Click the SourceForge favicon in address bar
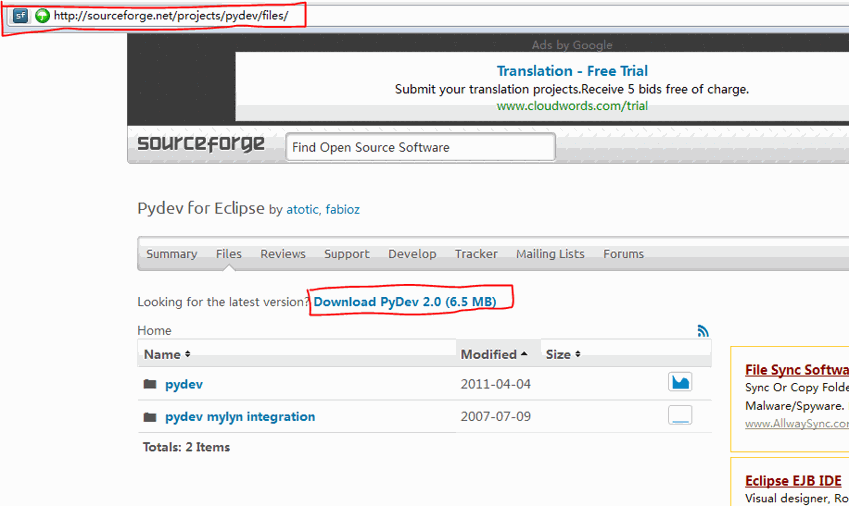The height and width of the screenshot is (506, 849). [20, 16]
